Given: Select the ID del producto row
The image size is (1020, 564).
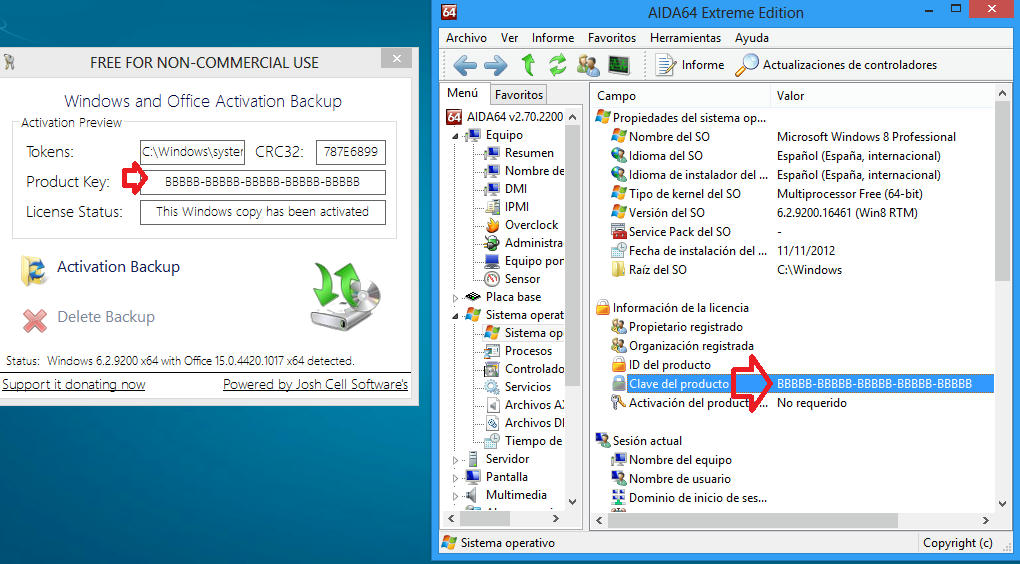Looking at the screenshot, I should point(792,365).
